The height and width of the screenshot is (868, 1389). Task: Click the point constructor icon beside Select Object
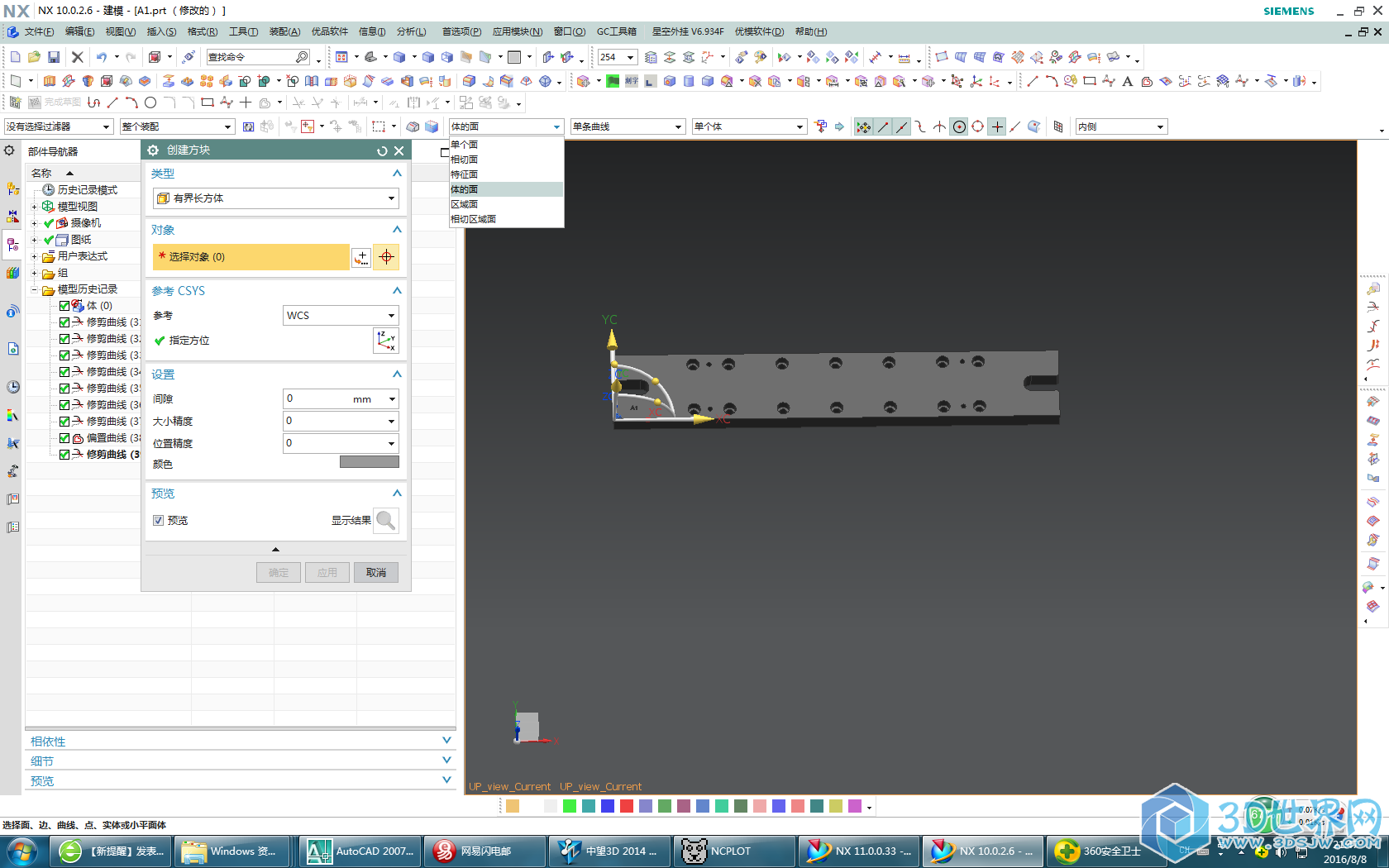click(386, 257)
